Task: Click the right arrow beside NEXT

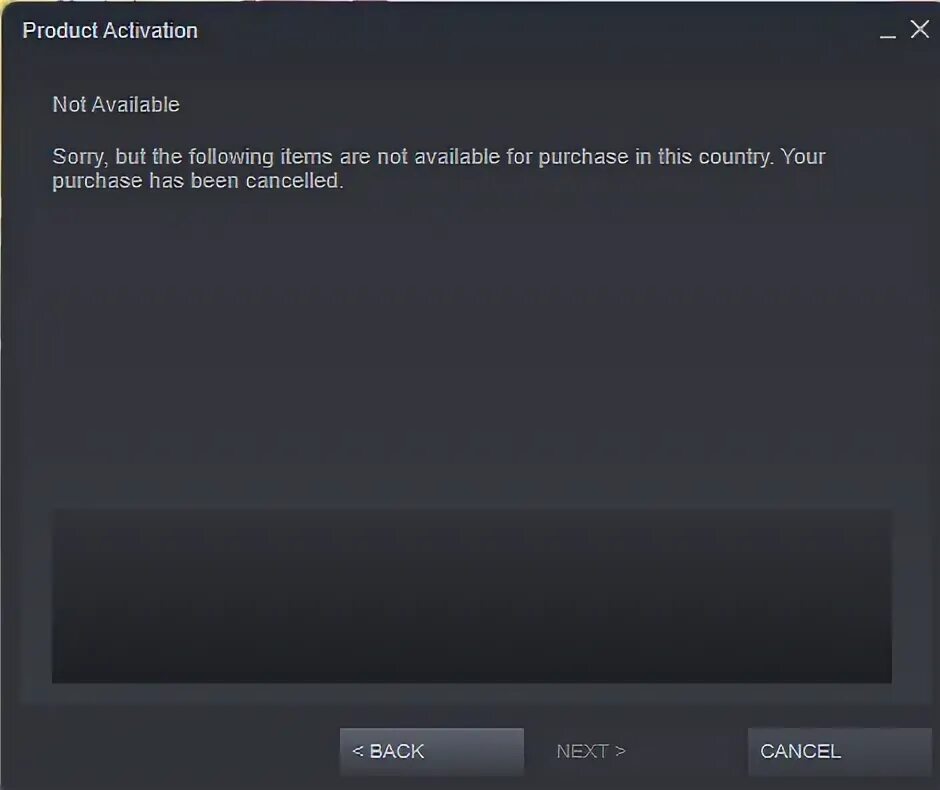Action: coord(620,751)
